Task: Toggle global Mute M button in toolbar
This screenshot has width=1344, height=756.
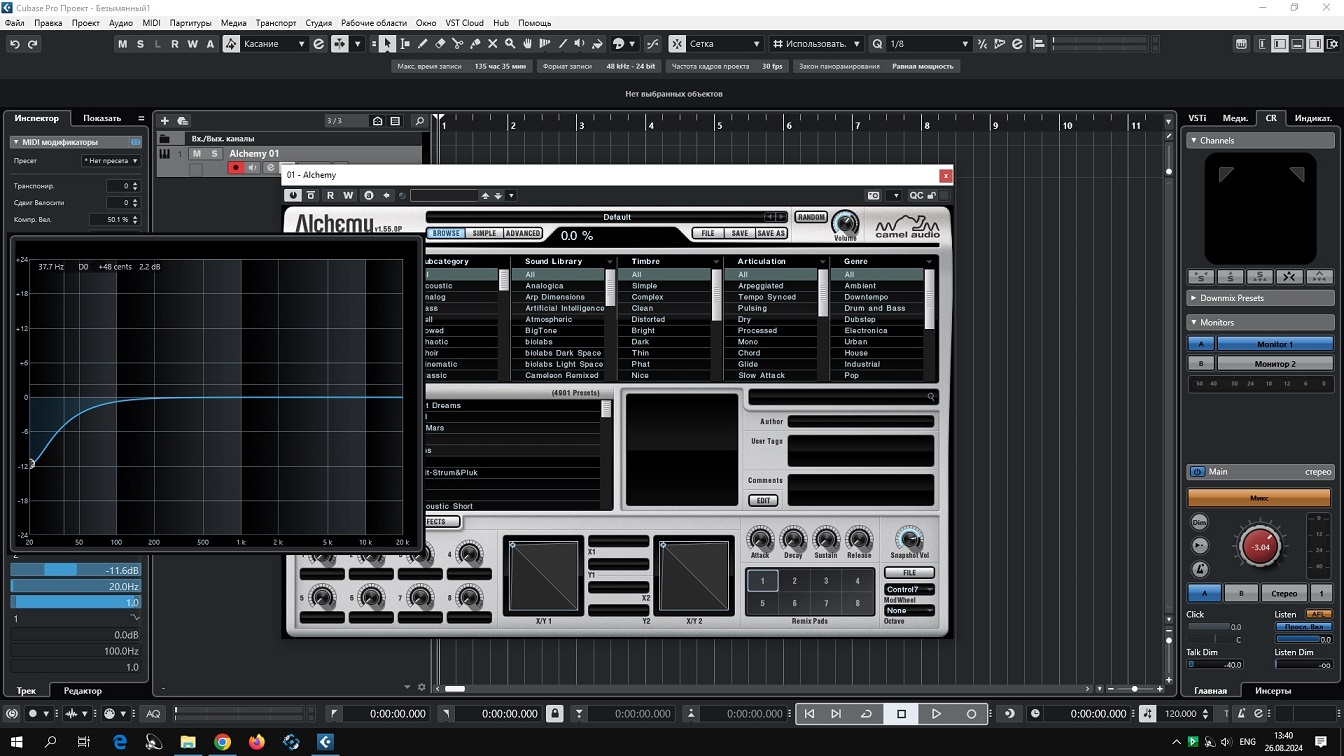Action: 122,44
